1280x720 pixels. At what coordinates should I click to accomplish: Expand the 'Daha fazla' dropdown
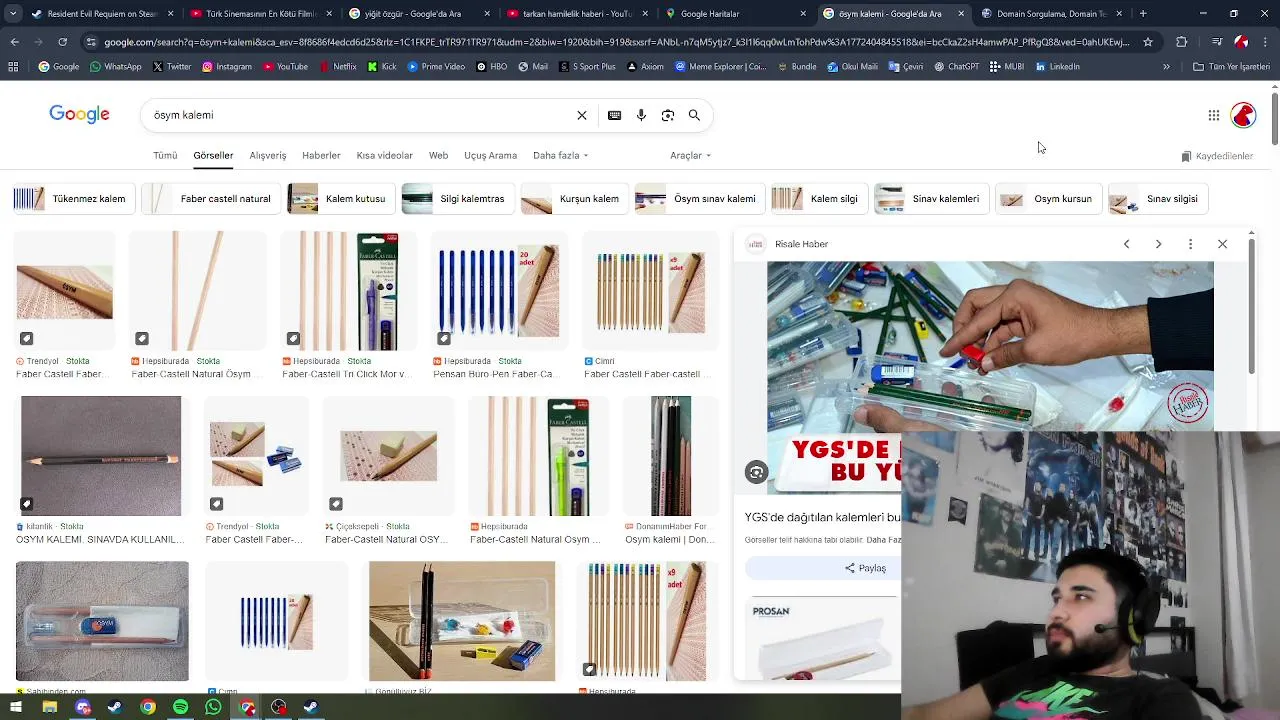tap(560, 156)
